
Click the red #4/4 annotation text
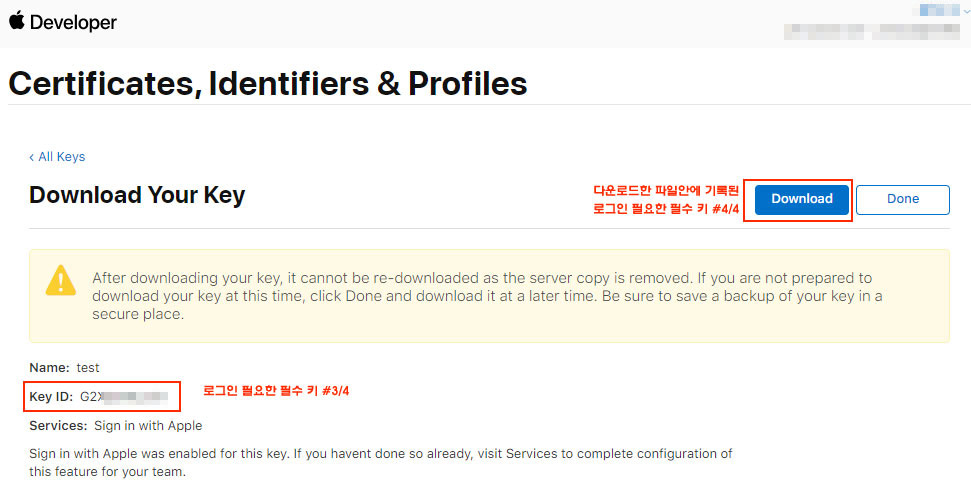(x=666, y=200)
